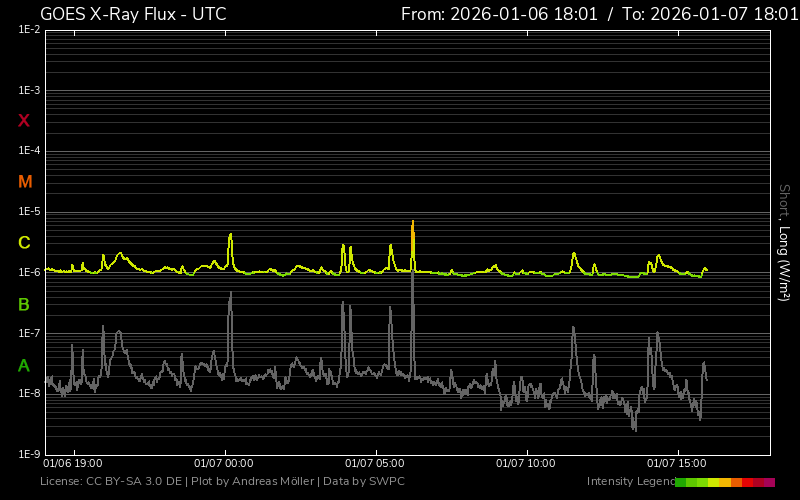Screen dimensions: 800x500
Task: Click the yellow C flare class label
Action: point(24,243)
